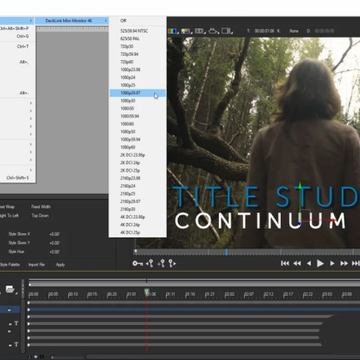360x360 pixels.
Task: Click the timeline horizontal scrollbar
Action: tap(223, 357)
